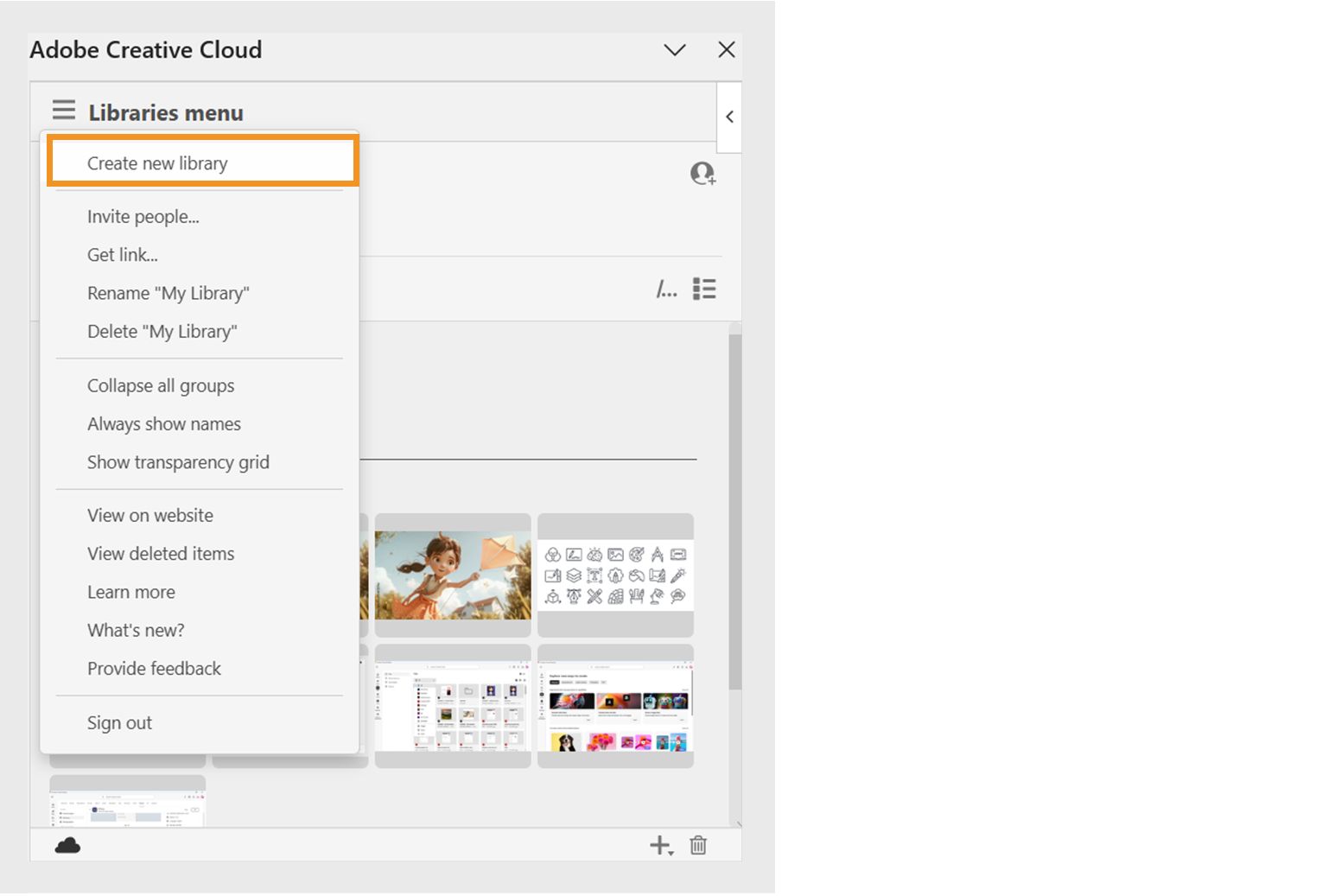Choose Provide feedback
Screen dimensions: 1341x896
(200, 669)
